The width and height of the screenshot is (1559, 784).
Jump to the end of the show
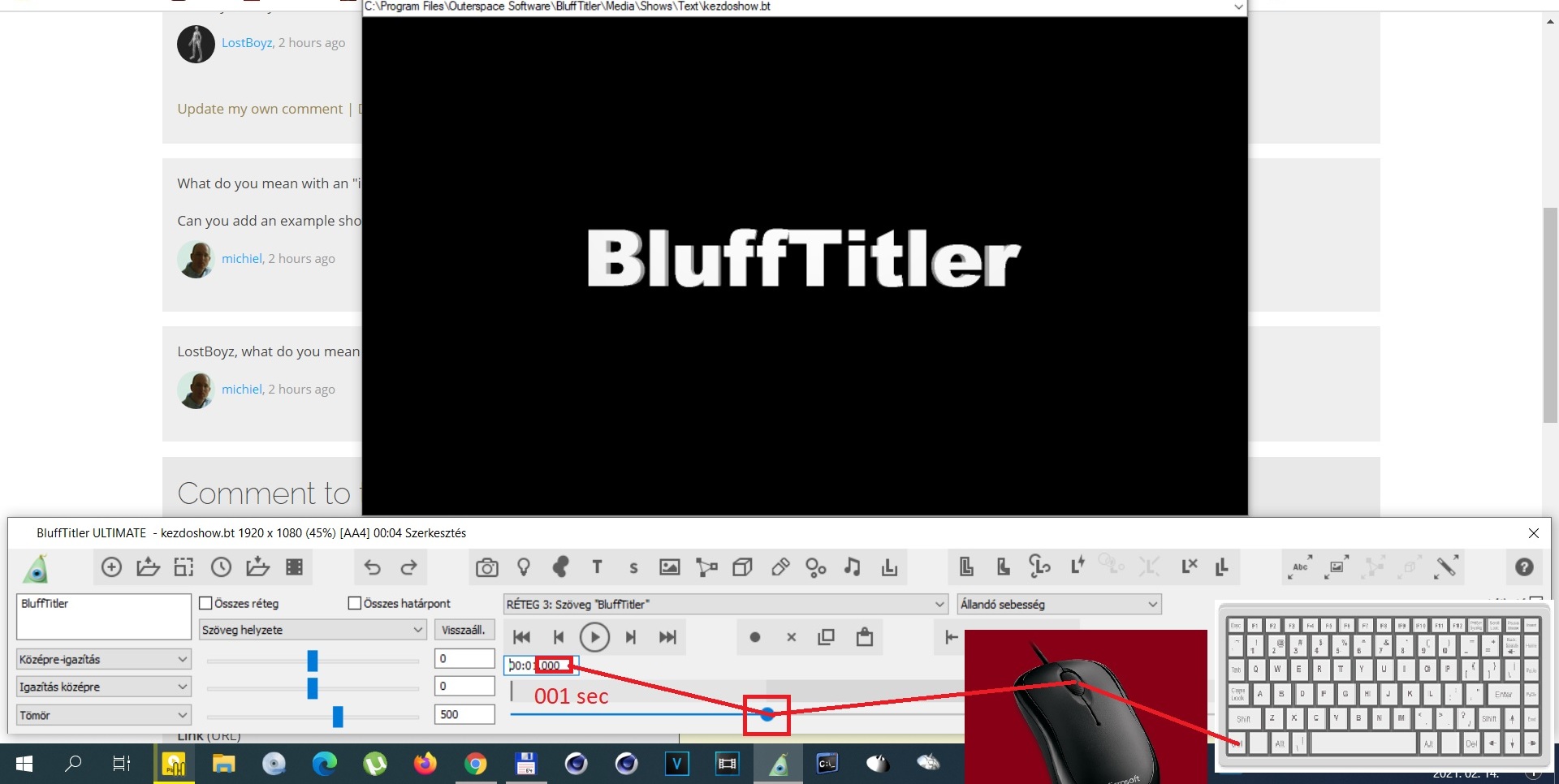click(x=667, y=637)
